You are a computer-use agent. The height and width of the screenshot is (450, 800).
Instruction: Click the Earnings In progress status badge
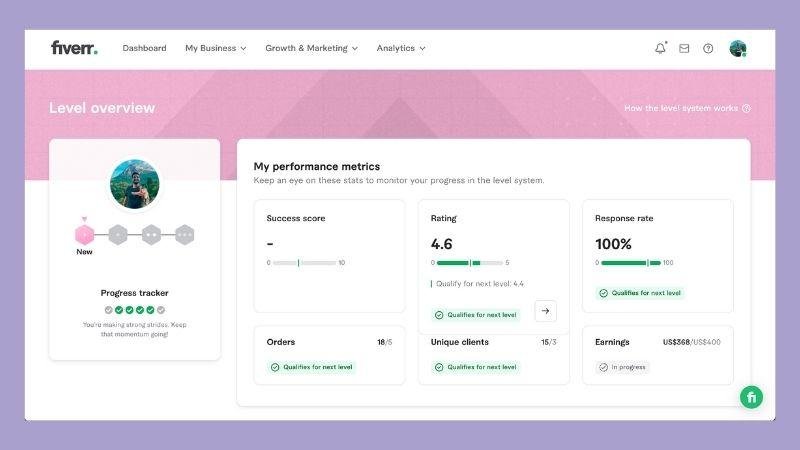(x=622, y=367)
